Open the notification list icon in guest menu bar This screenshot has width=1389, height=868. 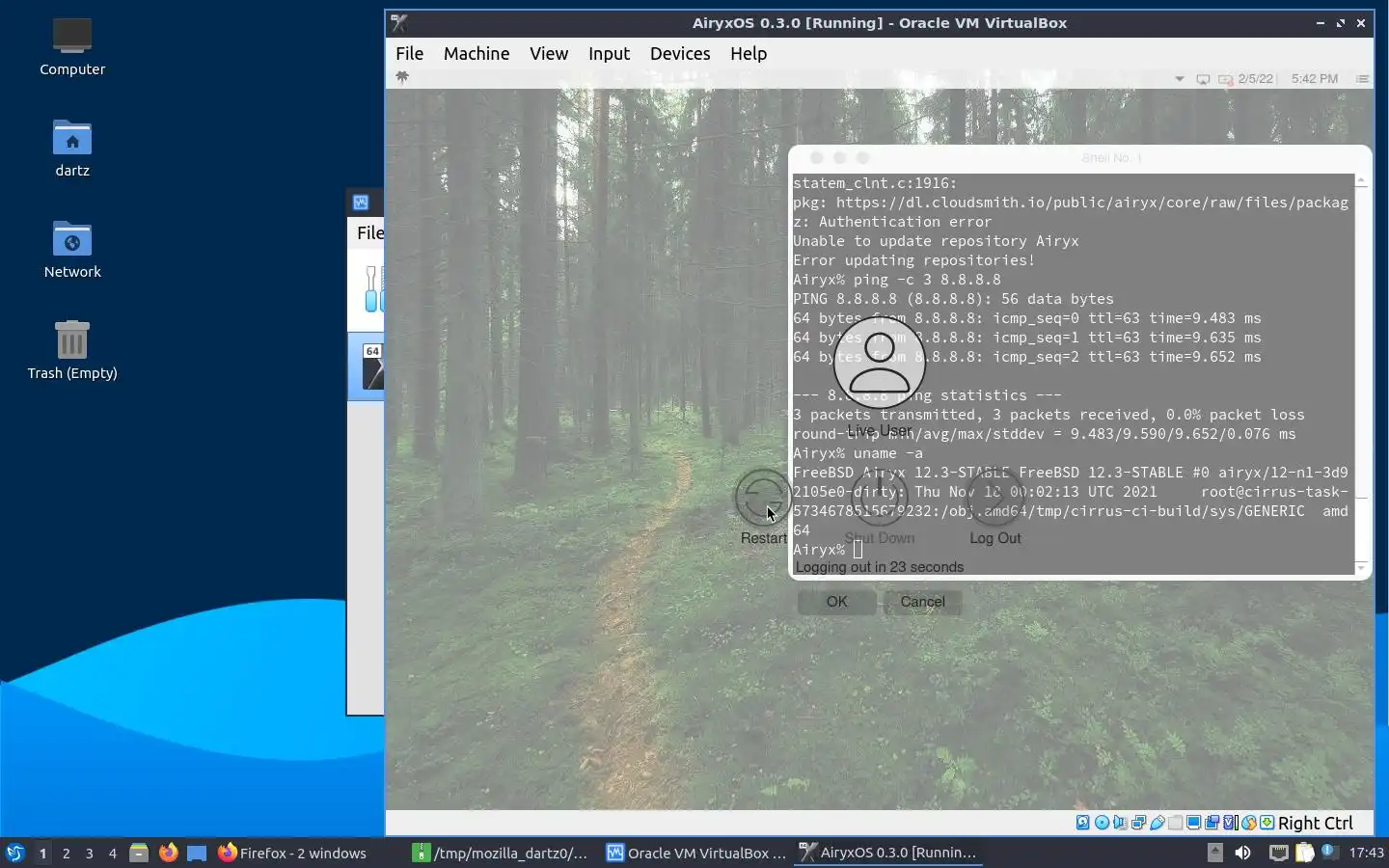(x=1362, y=79)
